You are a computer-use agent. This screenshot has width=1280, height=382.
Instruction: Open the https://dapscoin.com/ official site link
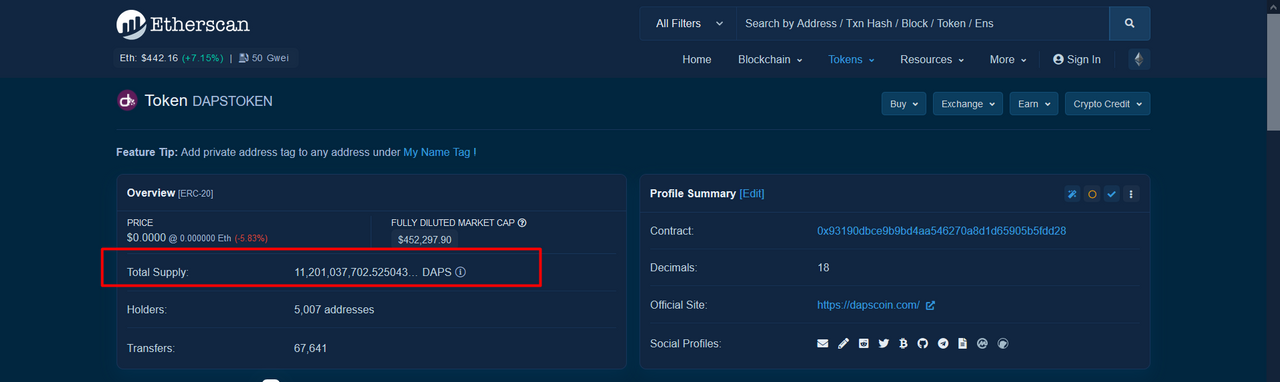[x=868, y=305]
